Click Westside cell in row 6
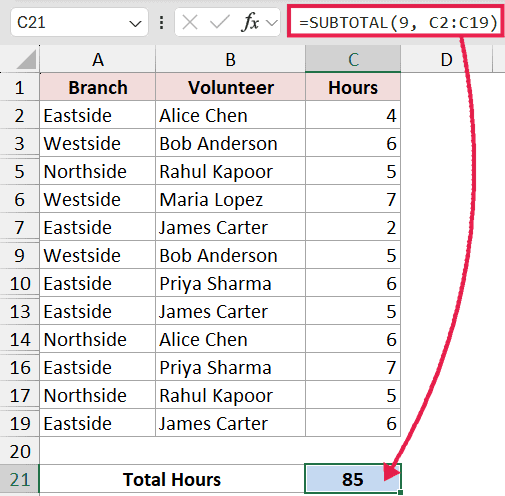Image resolution: width=505 pixels, height=496 pixels. point(98,200)
